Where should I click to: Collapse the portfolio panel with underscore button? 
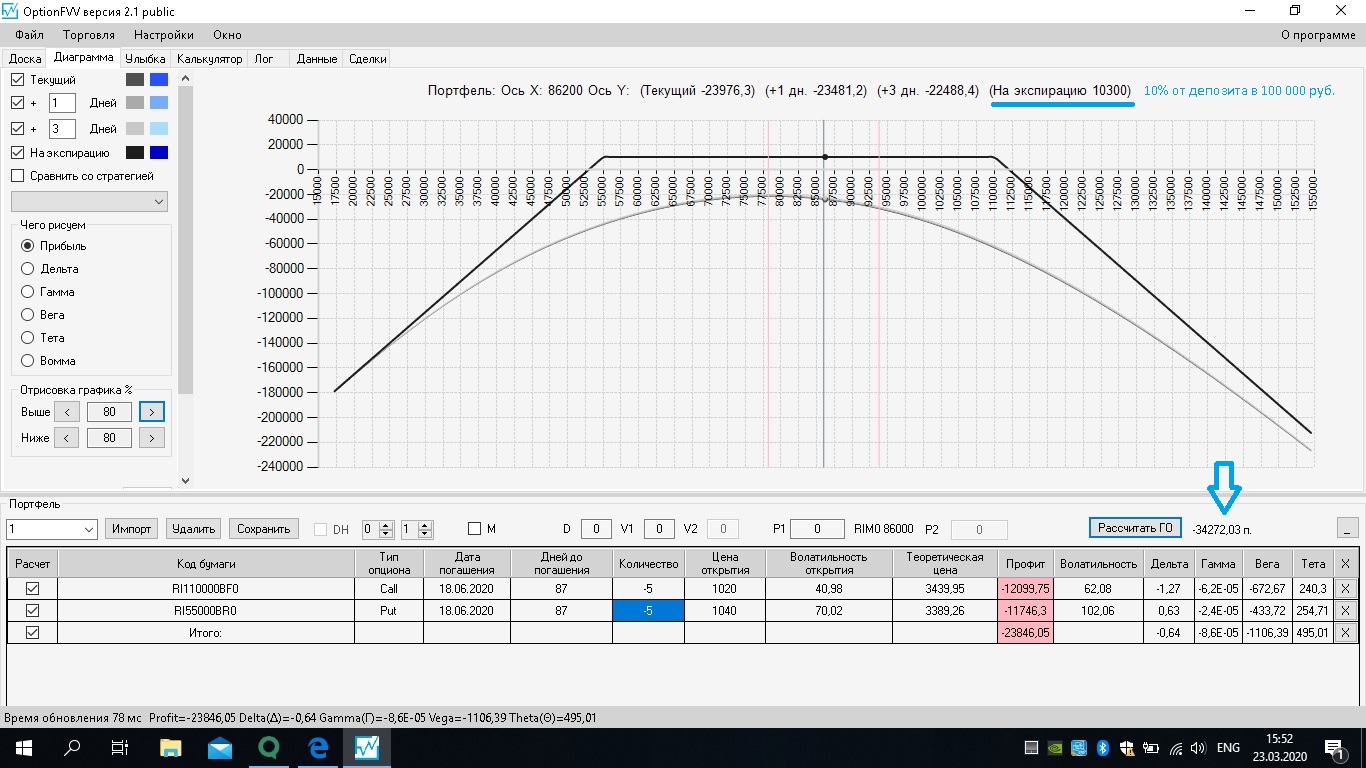point(1348,528)
